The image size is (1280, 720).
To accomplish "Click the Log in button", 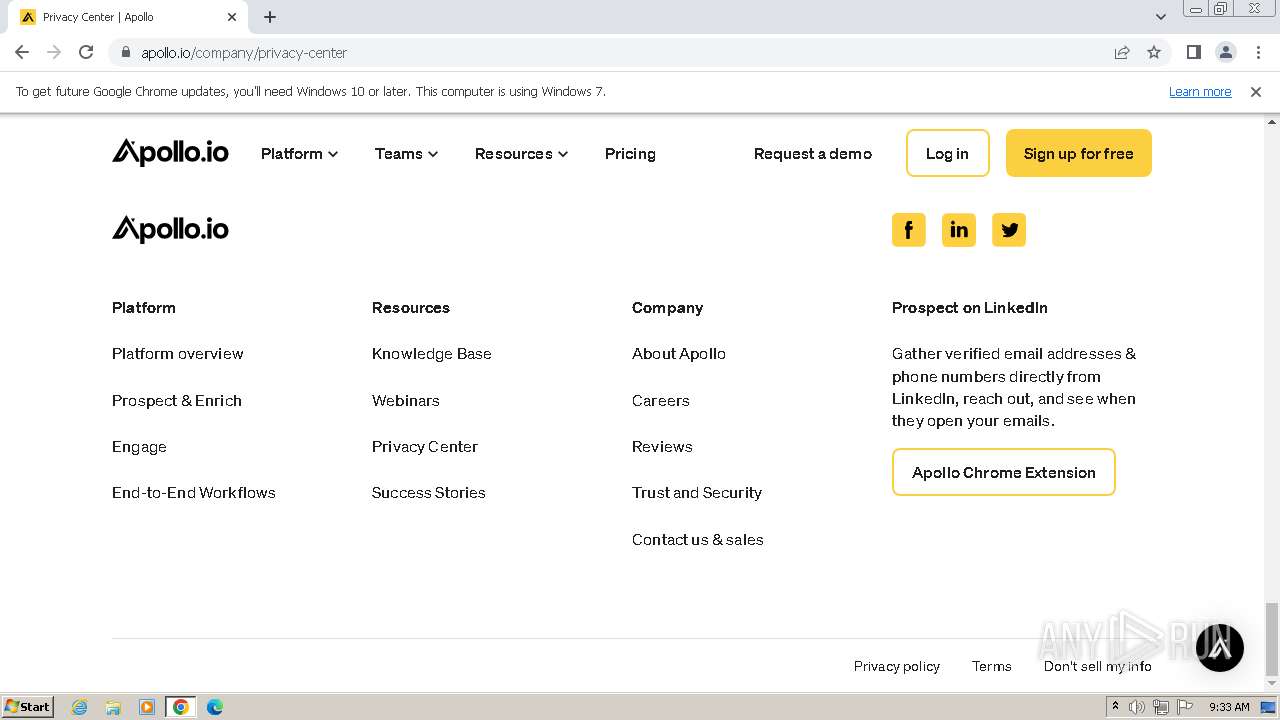I will click(947, 153).
